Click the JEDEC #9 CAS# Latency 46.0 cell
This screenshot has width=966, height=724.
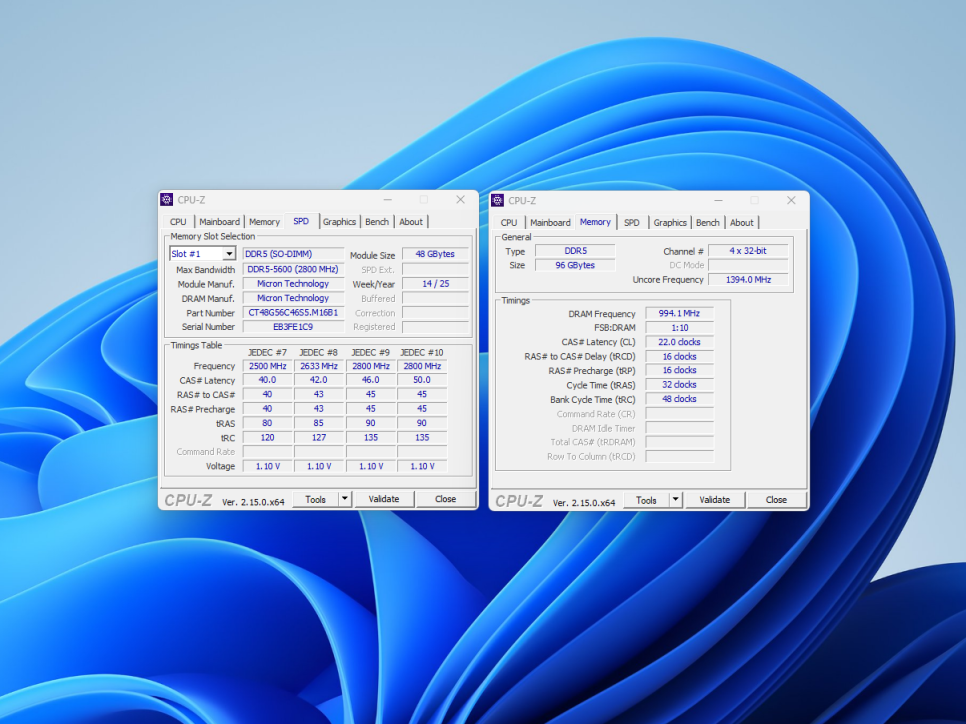tap(370, 380)
